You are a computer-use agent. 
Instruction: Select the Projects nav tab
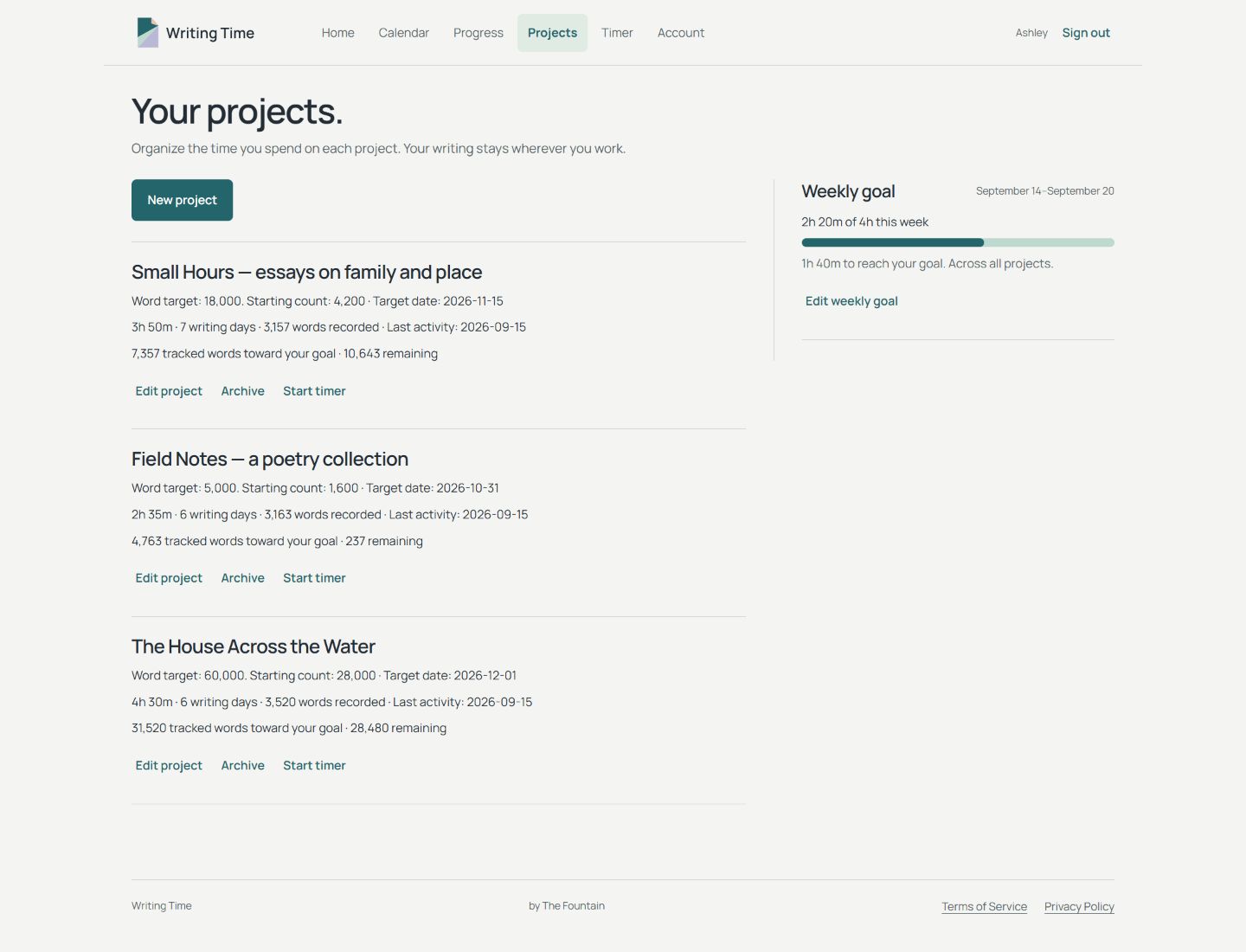(x=552, y=33)
